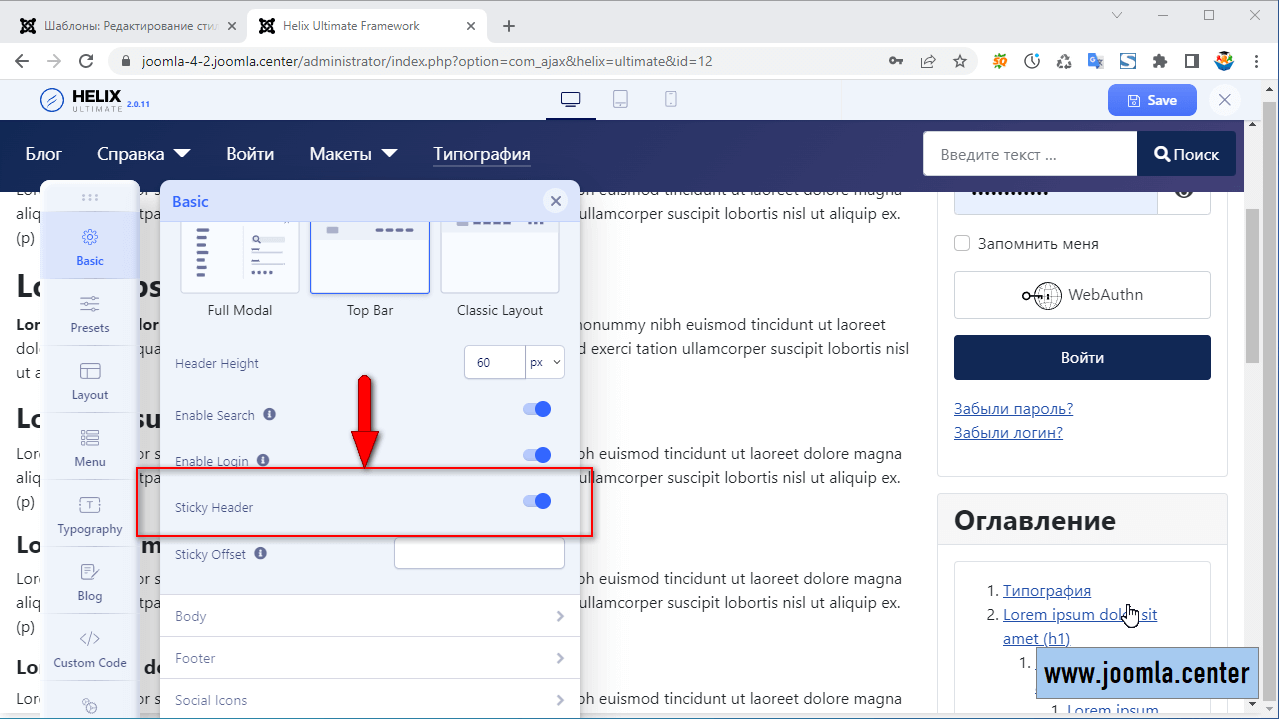
Task: Open the Справка navigation menu
Action: 143,154
